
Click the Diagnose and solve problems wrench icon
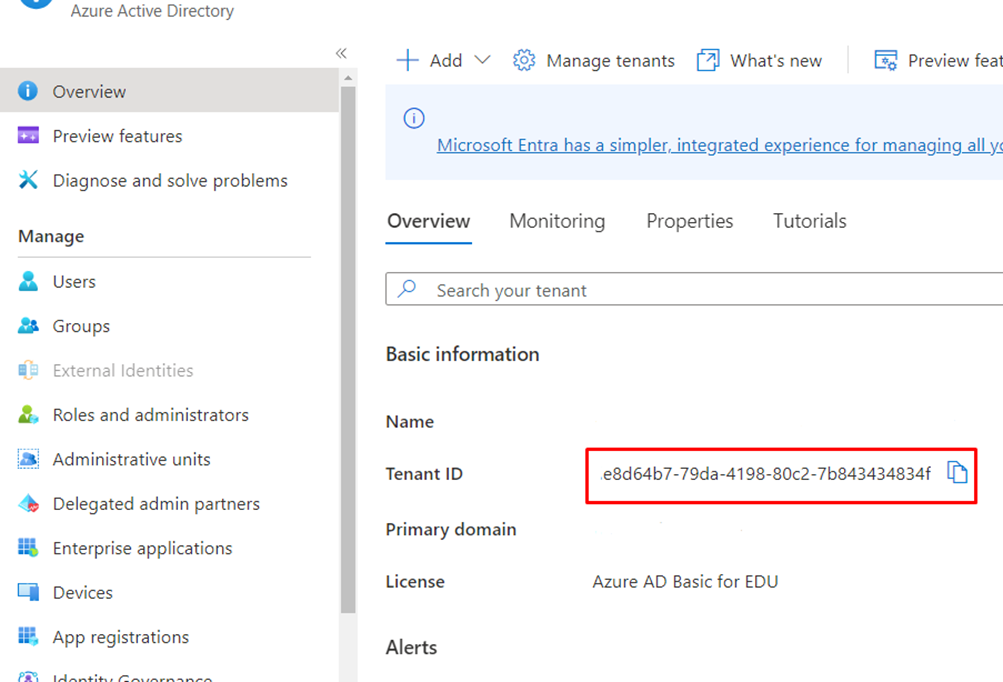tap(28, 180)
